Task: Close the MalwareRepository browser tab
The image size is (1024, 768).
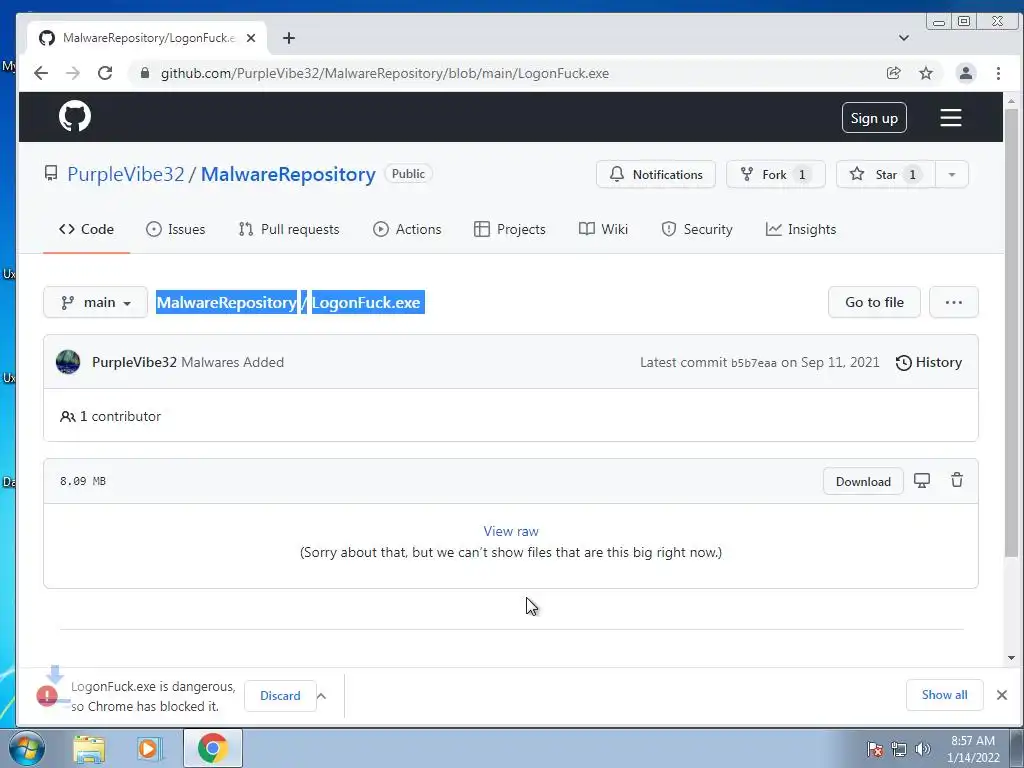Action: coord(251,38)
